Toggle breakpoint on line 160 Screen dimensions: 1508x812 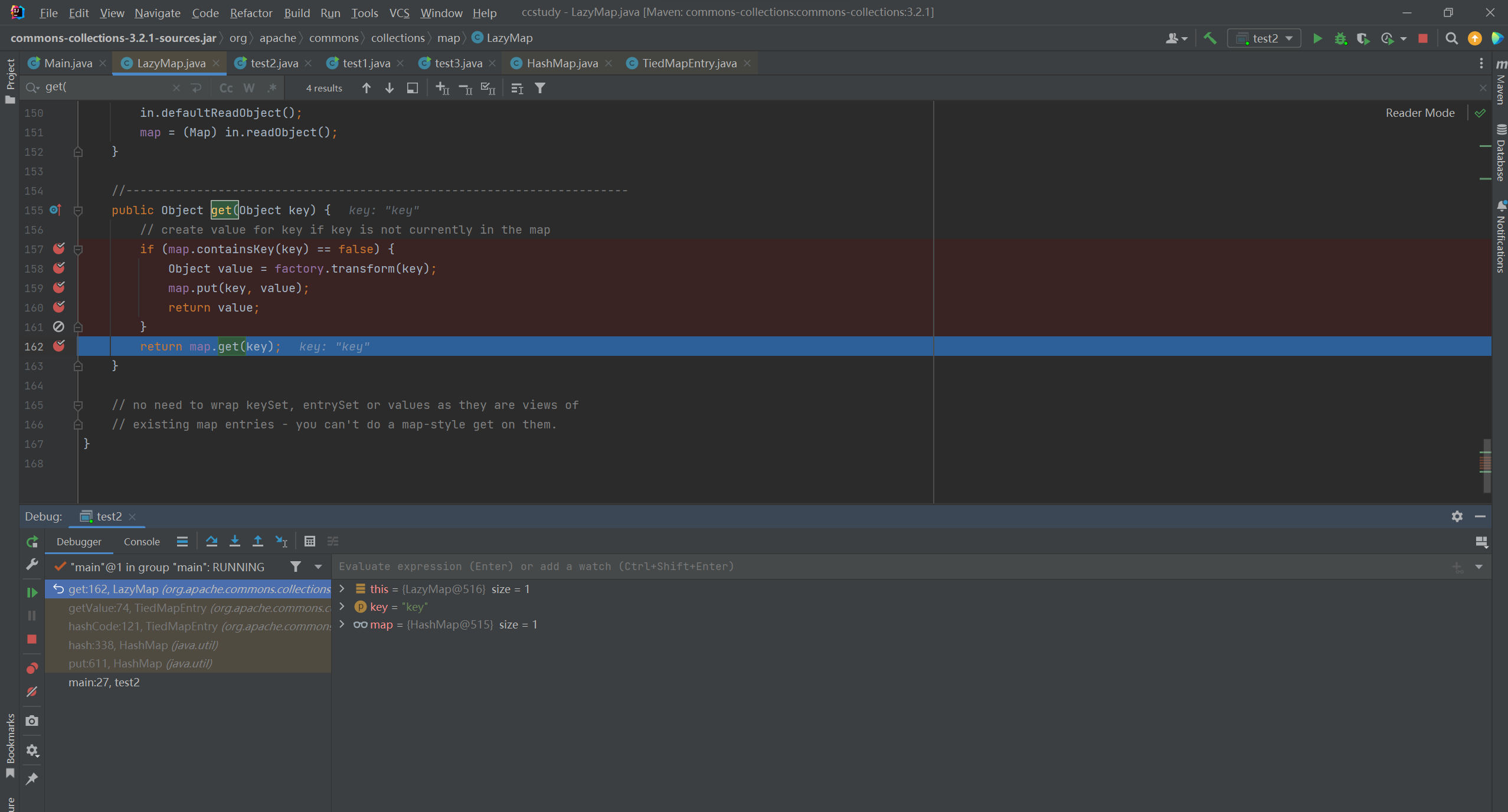(59, 307)
